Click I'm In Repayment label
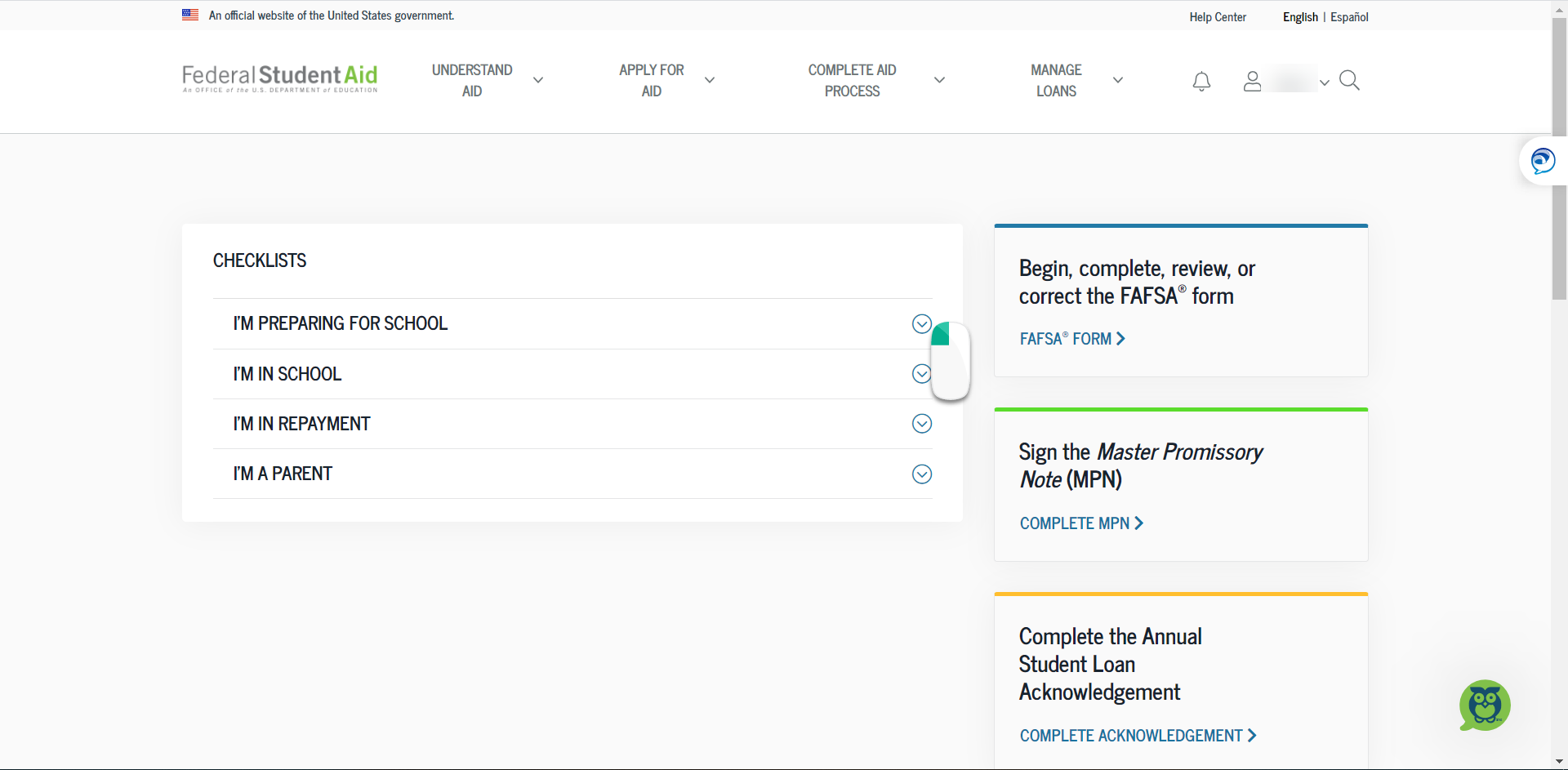The width and height of the screenshot is (1568, 770). point(301,424)
